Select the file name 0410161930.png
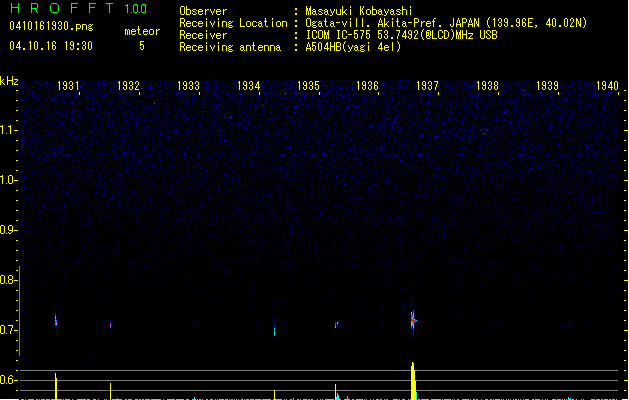Image resolution: width=629 pixels, height=400 pixels. pos(51,26)
